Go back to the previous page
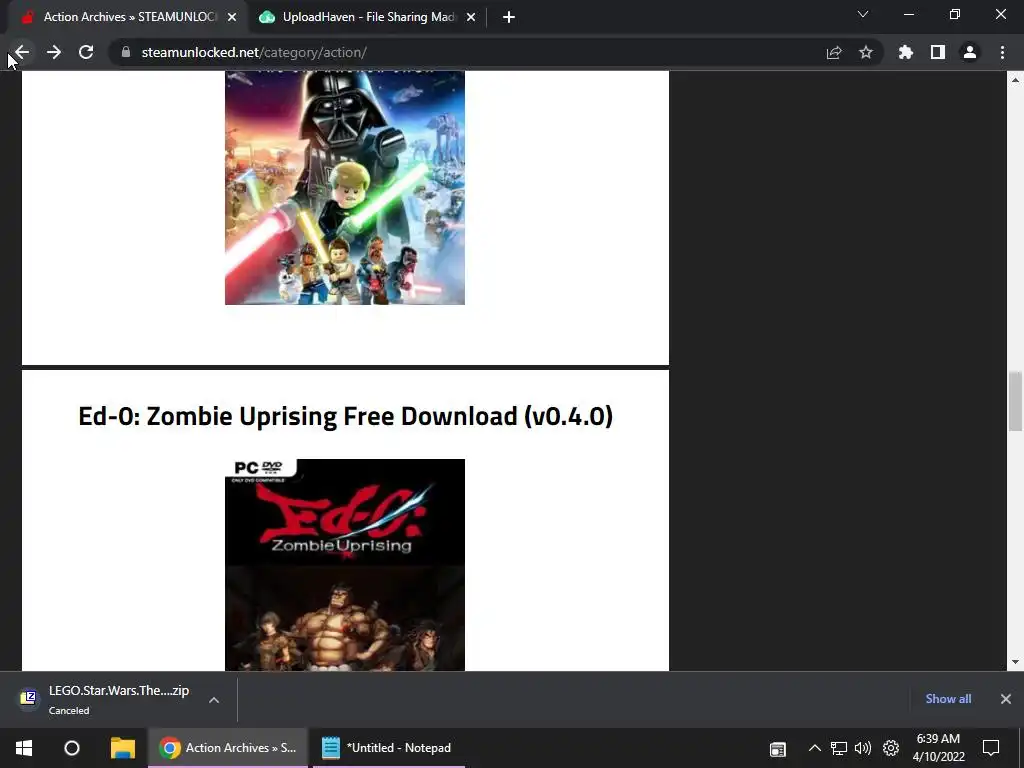Screen dimensions: 1024x768 pyautogui.click(x=22, y=52)
